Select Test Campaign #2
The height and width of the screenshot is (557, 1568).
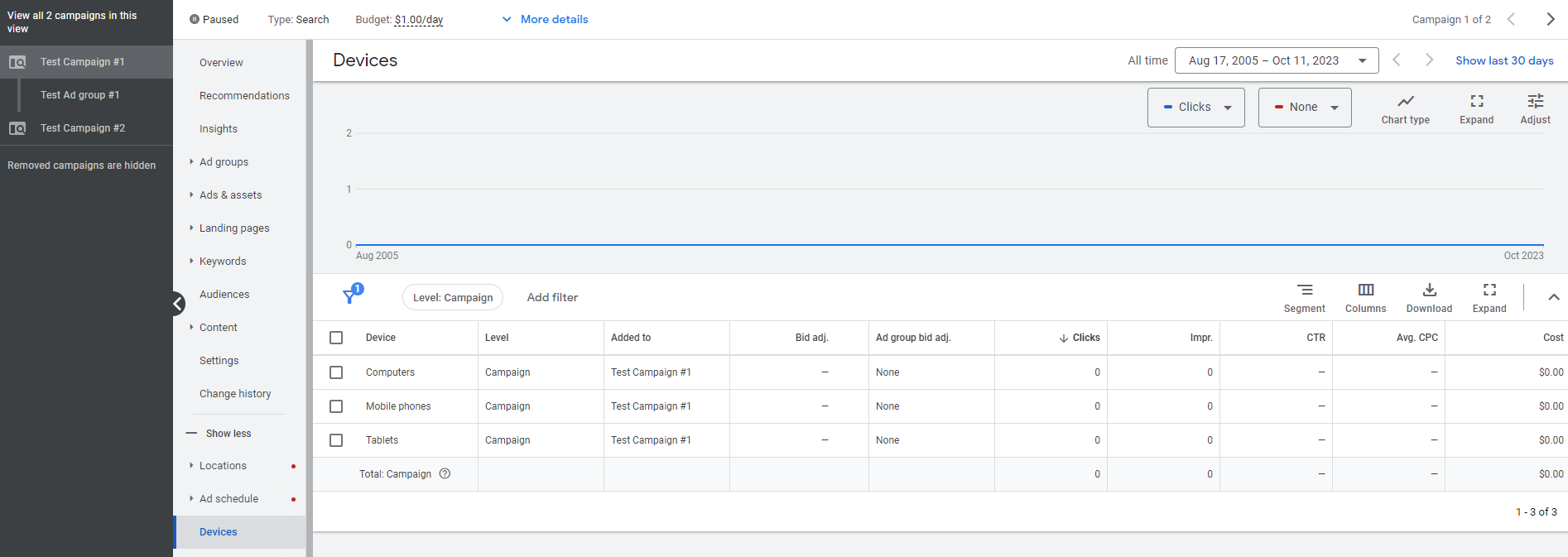(x=83, y=128)
